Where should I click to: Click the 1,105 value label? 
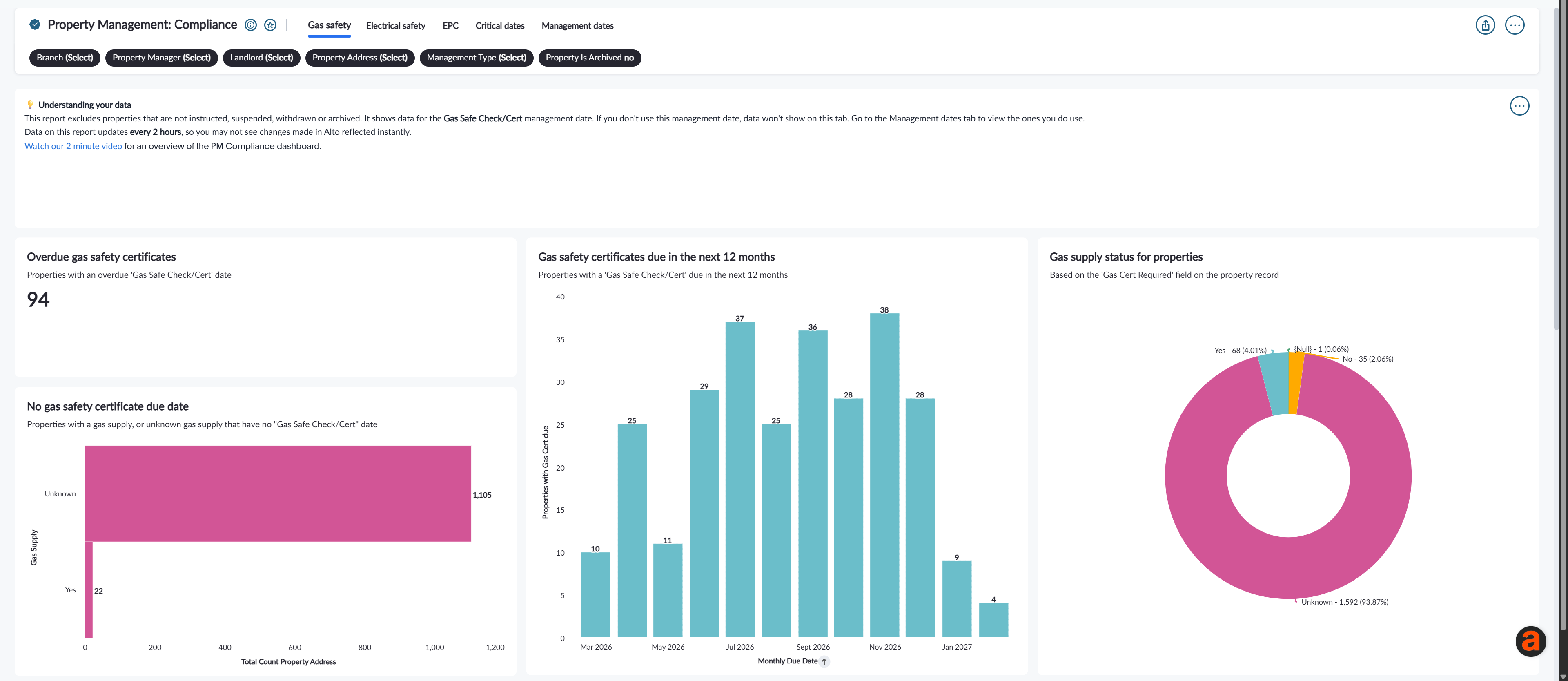482,495
